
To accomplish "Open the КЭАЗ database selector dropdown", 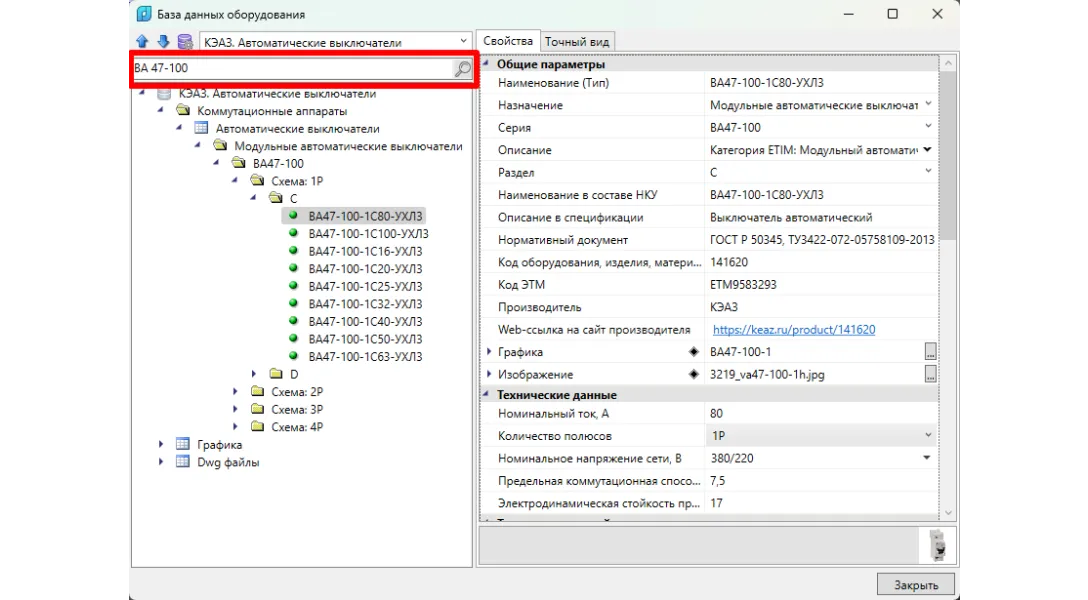I will click(334, 42).
